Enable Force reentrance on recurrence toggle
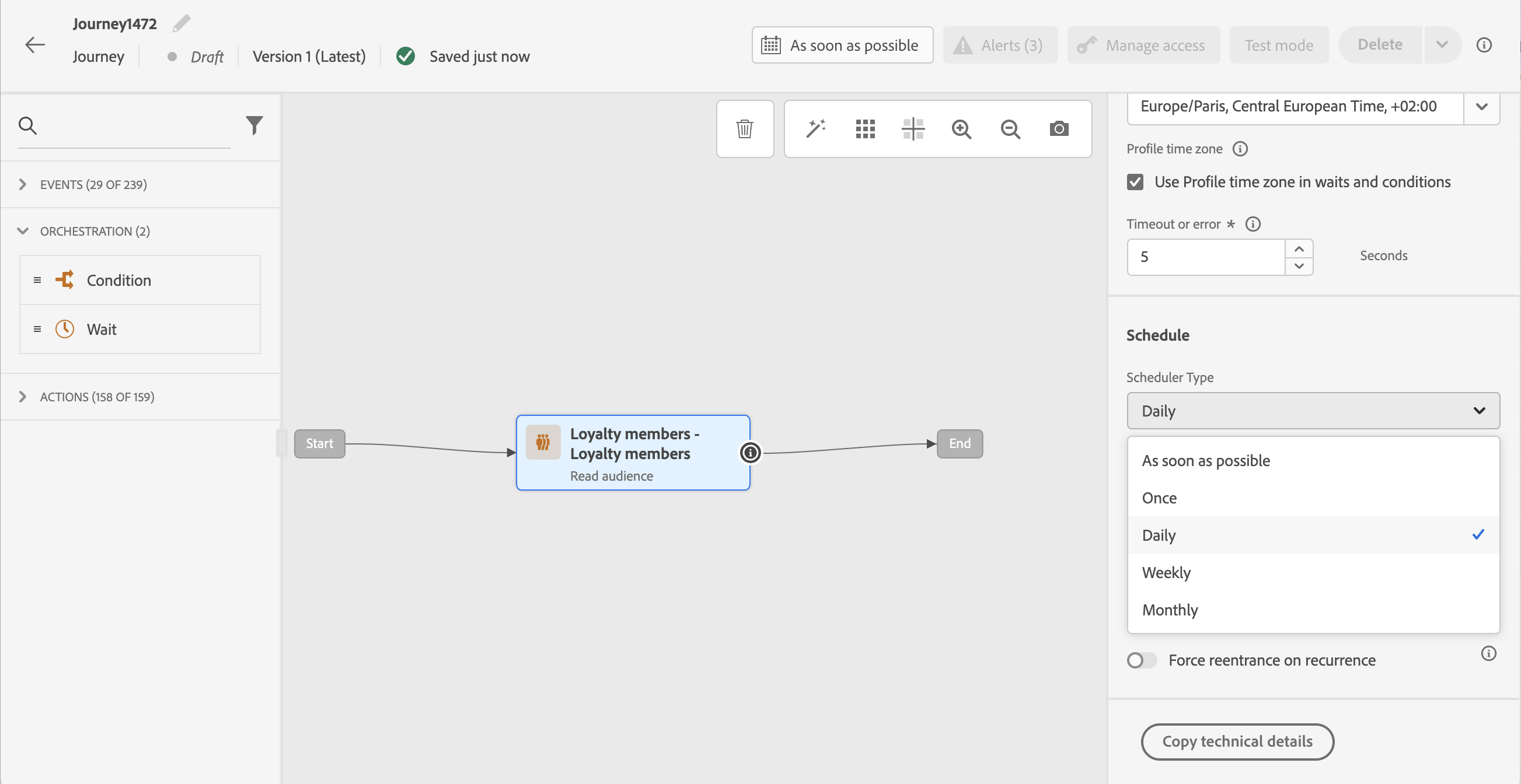The height and width of the screenshot is (784, 1521). [x=1142, y=660]
